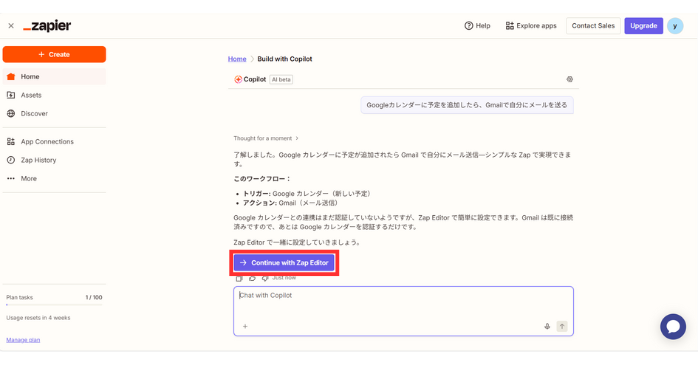Click the Contact Sales button
The image size is (698, 365).
click(x=593, y=26)
